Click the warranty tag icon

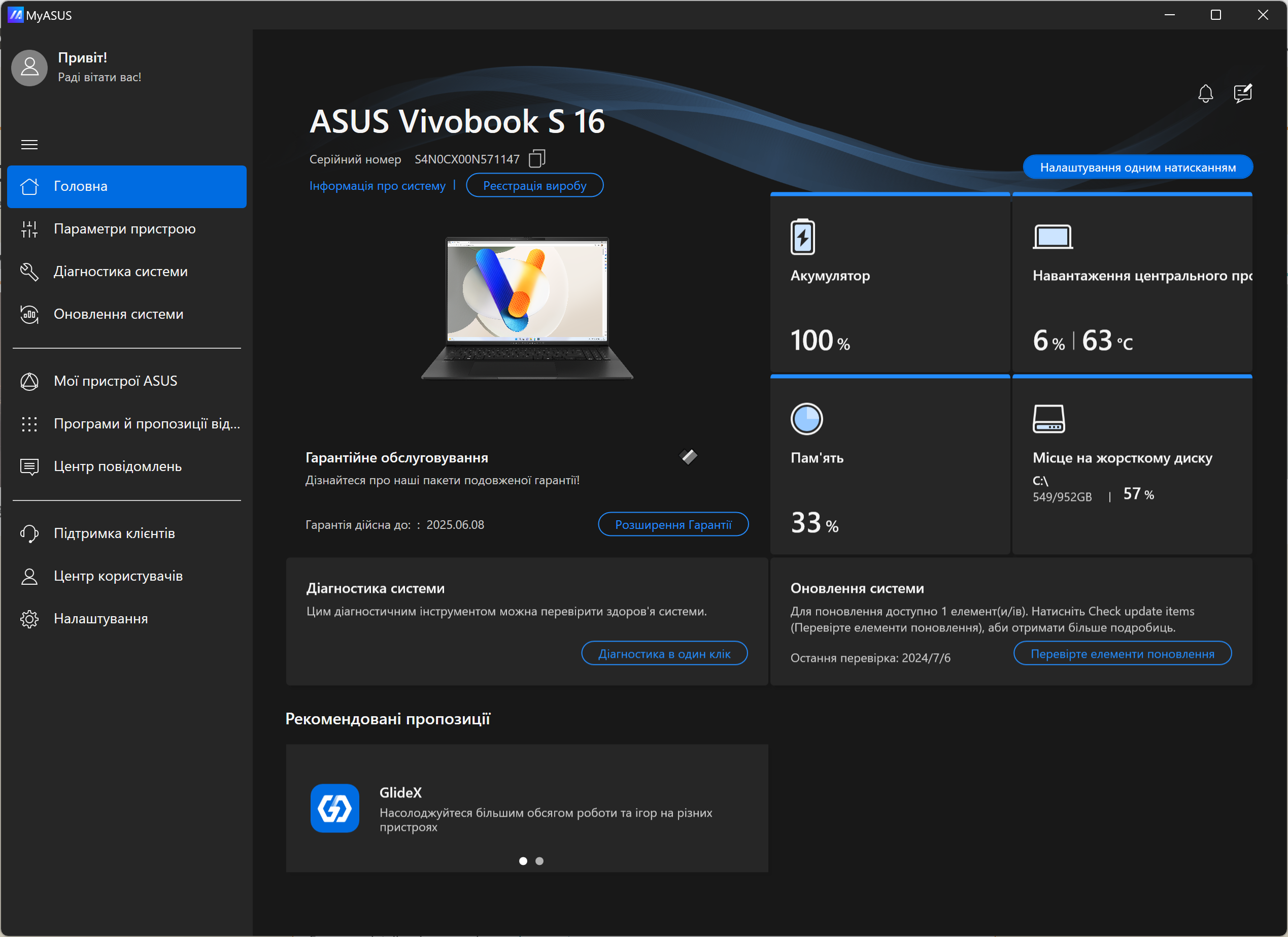688,457
